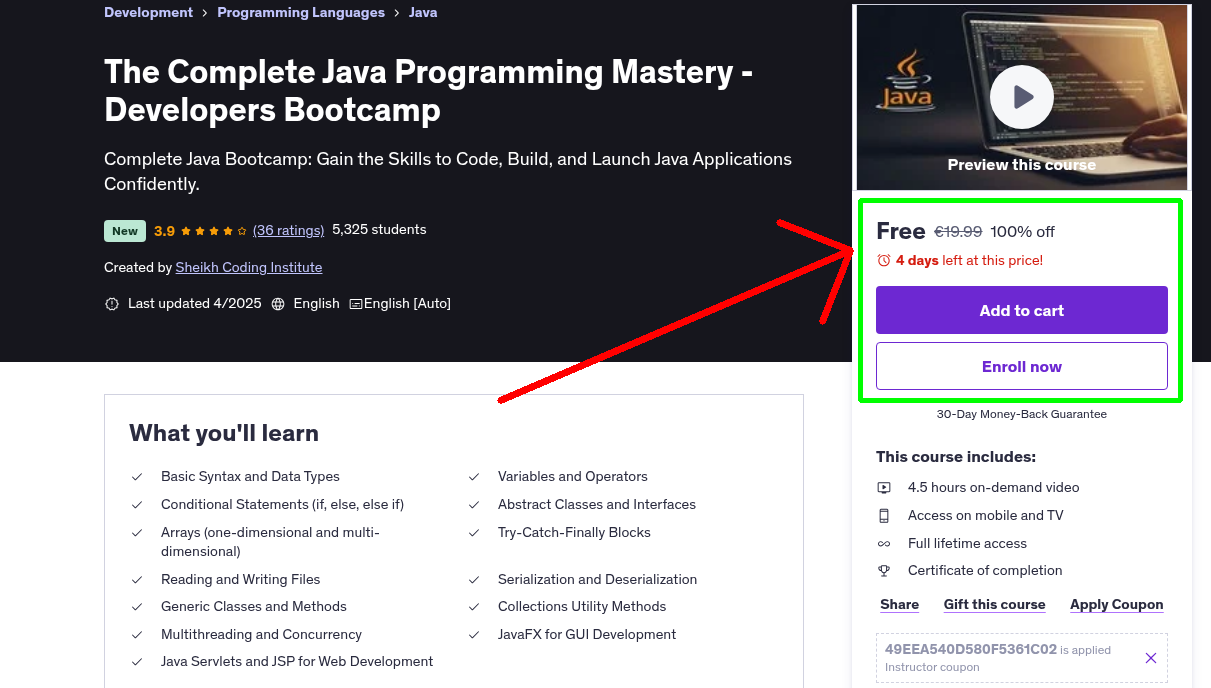Click the 3.9 rating value

(164, 231)
